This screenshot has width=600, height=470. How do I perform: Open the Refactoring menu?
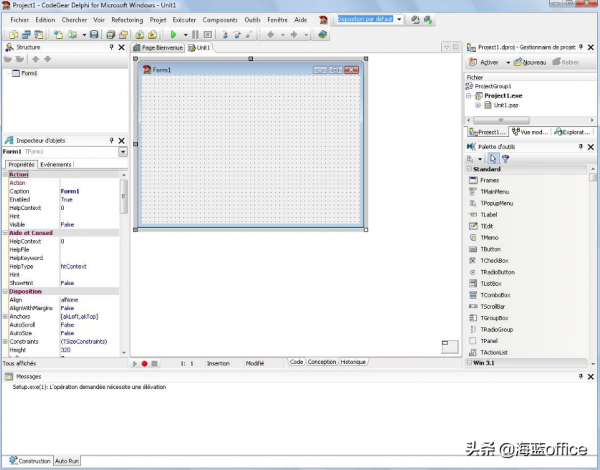point(127,19)
